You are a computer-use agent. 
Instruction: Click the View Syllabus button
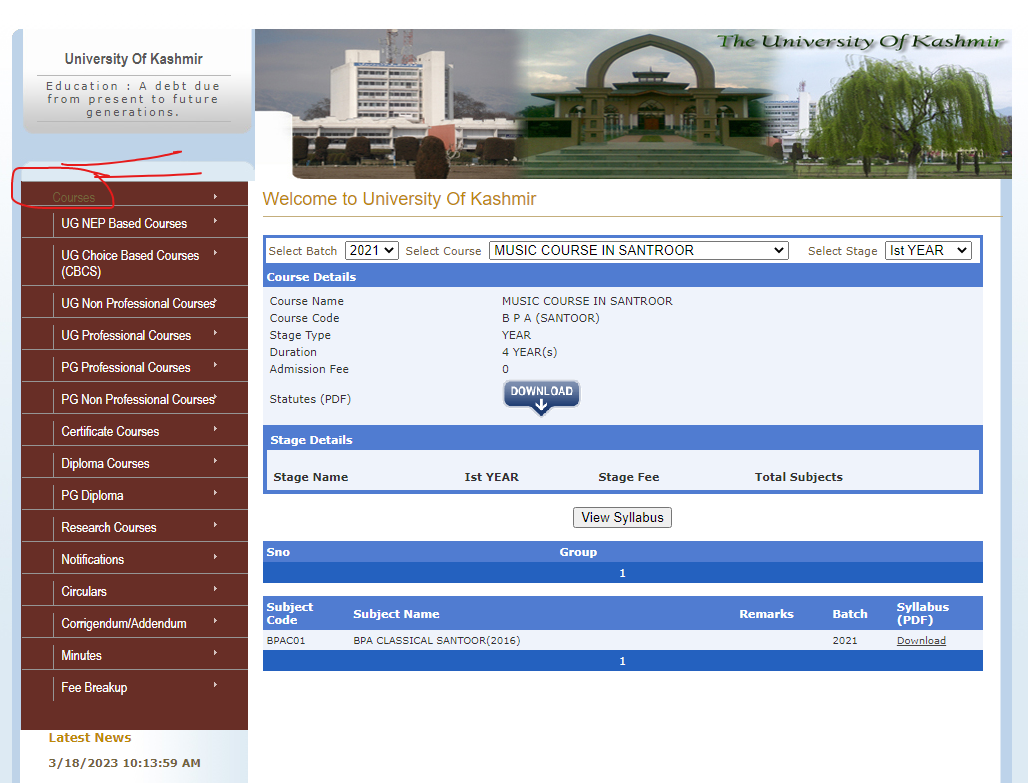[622, 517]
